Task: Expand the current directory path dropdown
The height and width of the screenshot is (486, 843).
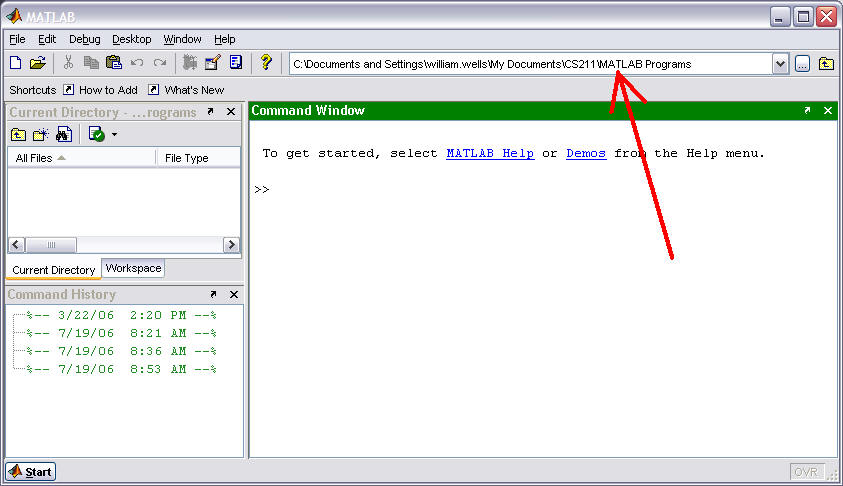Action: click(x=780, y=64)
